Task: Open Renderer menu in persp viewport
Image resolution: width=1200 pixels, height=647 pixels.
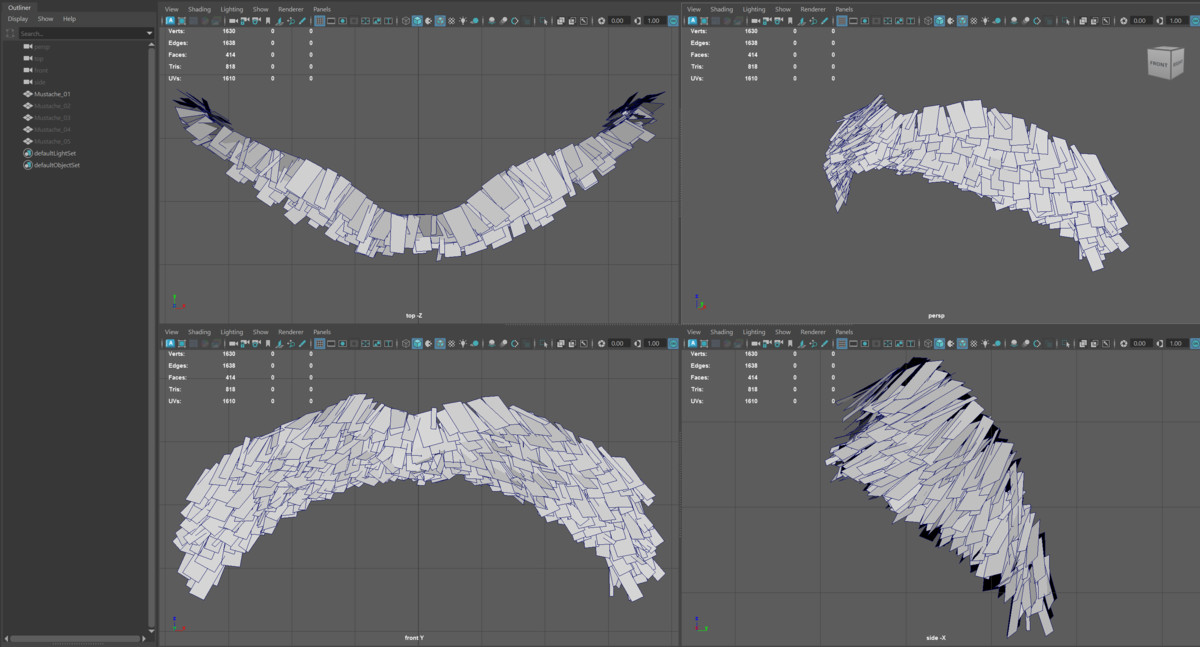Action: [x=812, y=9]
